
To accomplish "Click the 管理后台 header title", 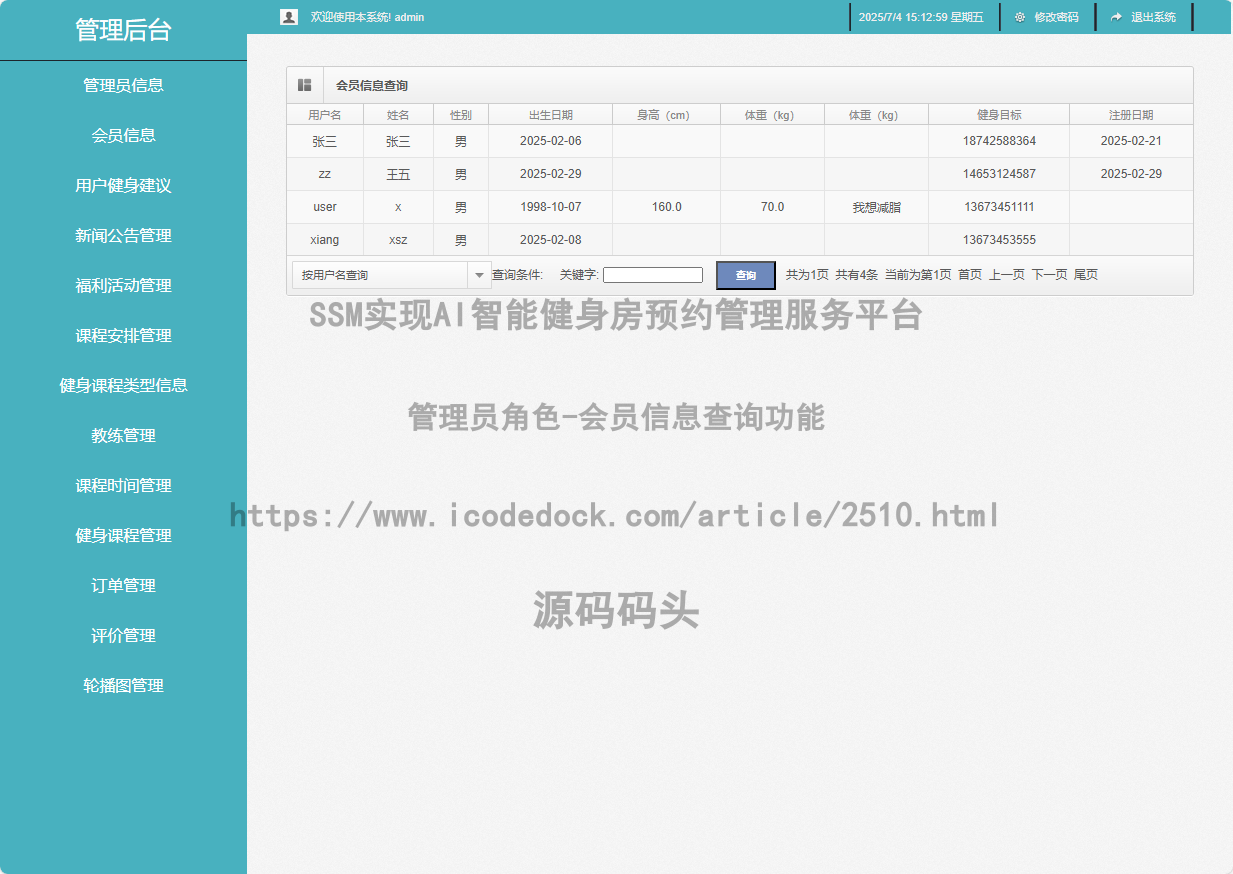I will (123, 30).
